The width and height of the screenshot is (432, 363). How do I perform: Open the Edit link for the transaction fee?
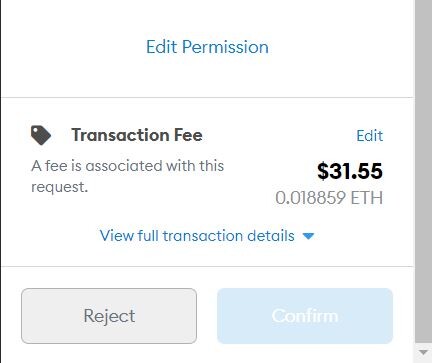click(x=370, y=136)
